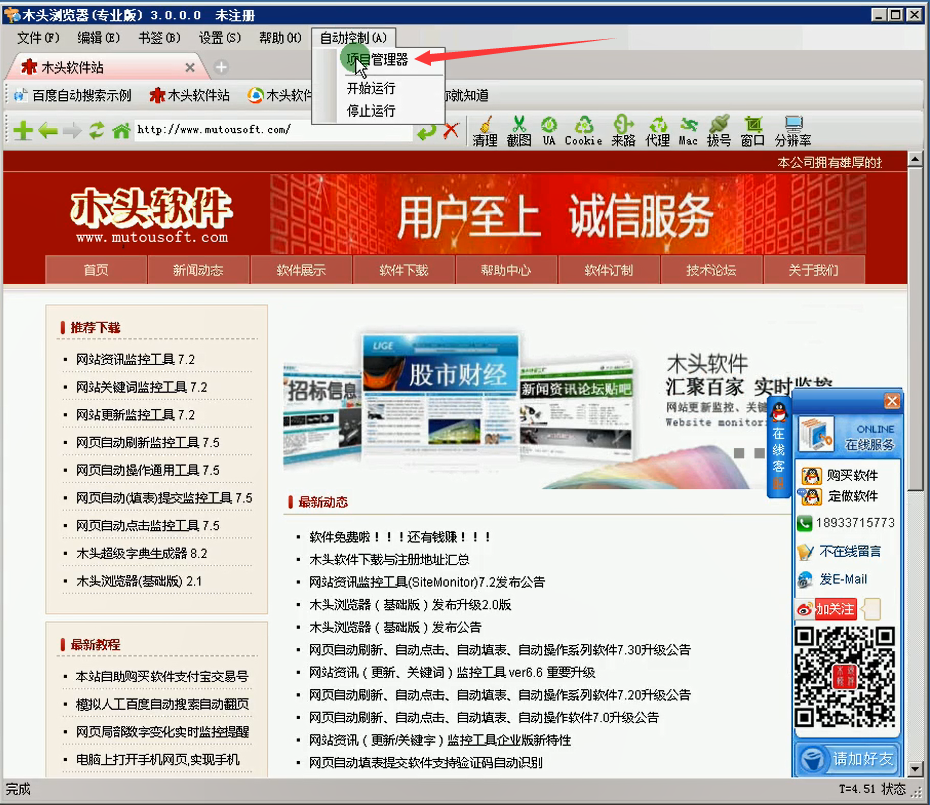This screenshot has width=930, height=805.
Task: Click the QQ 定做软件 penguin icon
Action: tap(811, 495)
